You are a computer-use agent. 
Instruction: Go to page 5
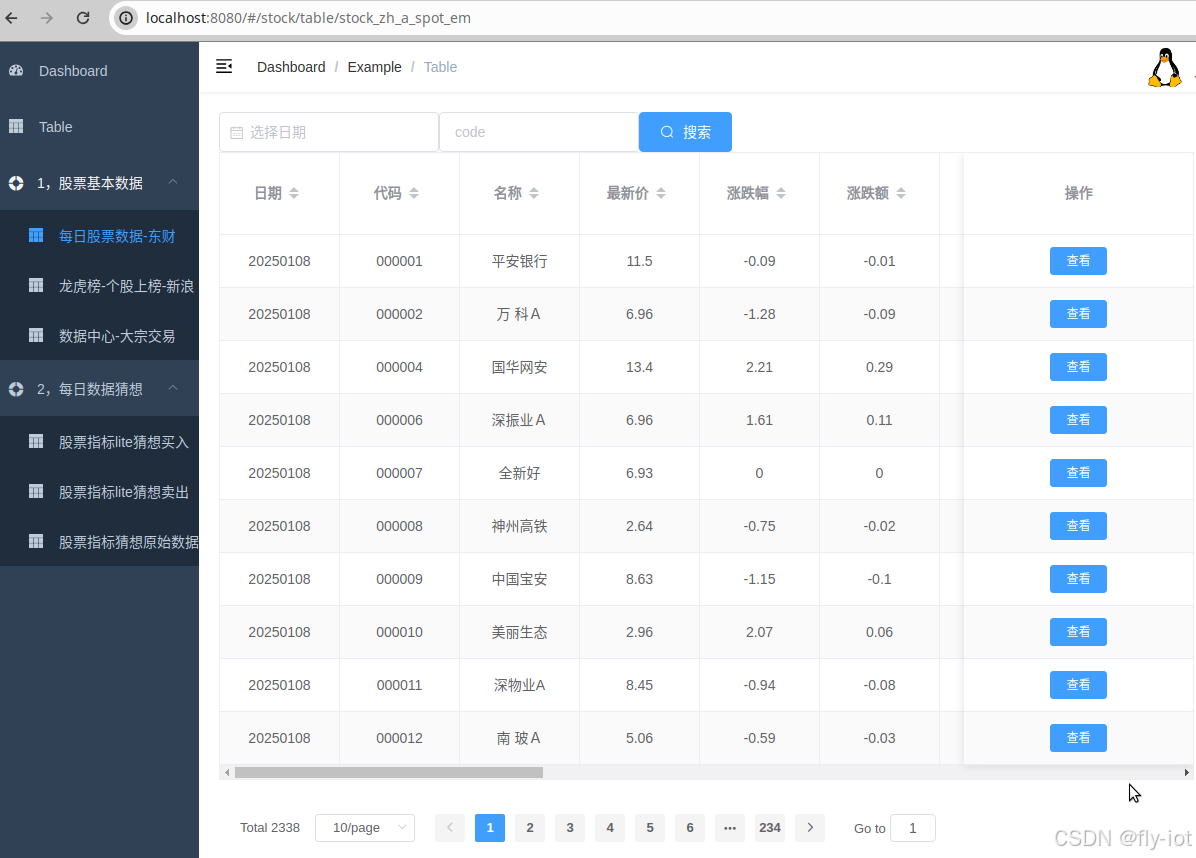(650, 827)
